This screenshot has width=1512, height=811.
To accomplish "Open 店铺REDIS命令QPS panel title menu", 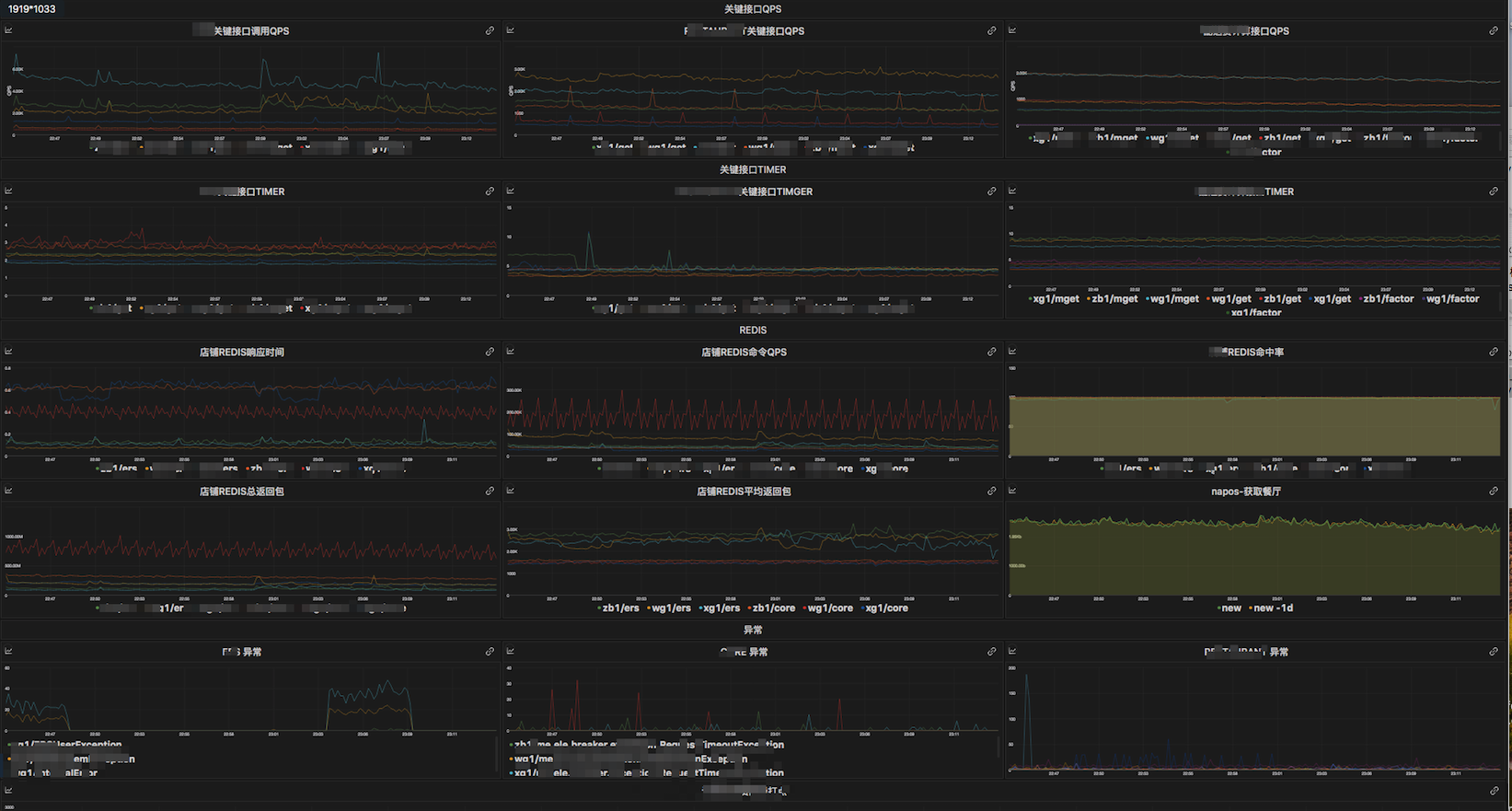I will tap(744, 353).
